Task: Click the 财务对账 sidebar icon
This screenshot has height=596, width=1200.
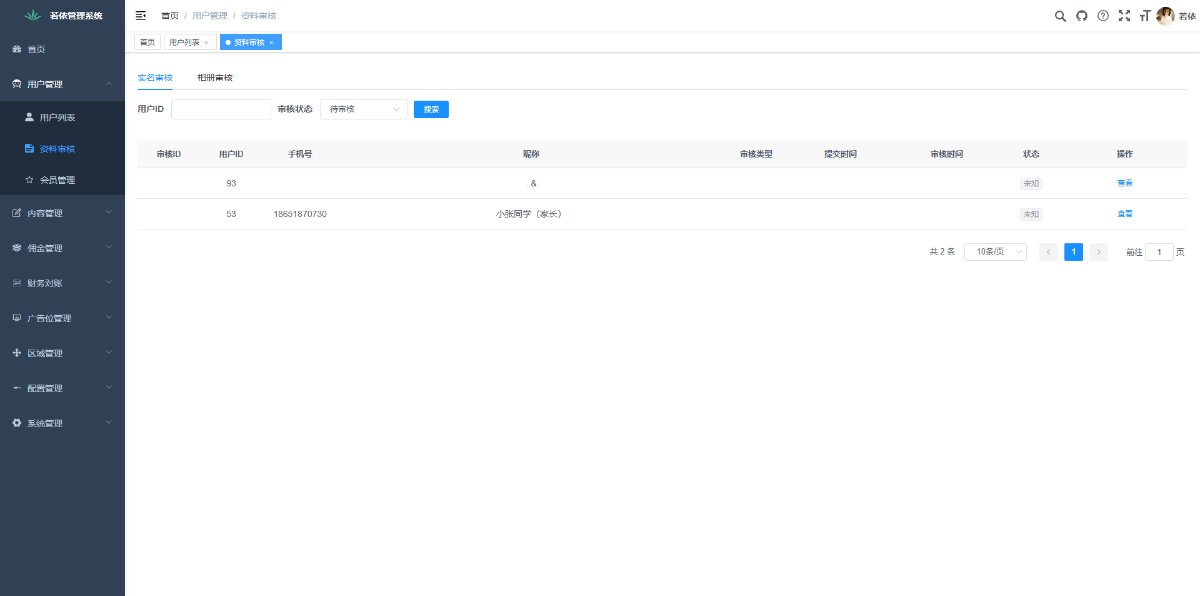Action: coord(16,282)
